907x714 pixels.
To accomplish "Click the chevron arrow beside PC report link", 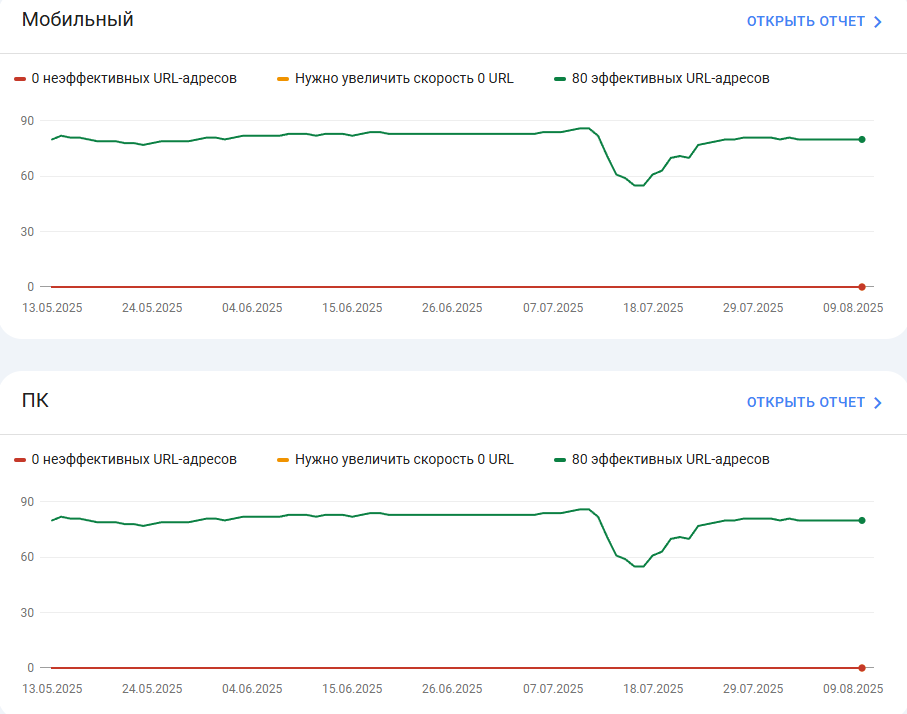I will point(877,403).
